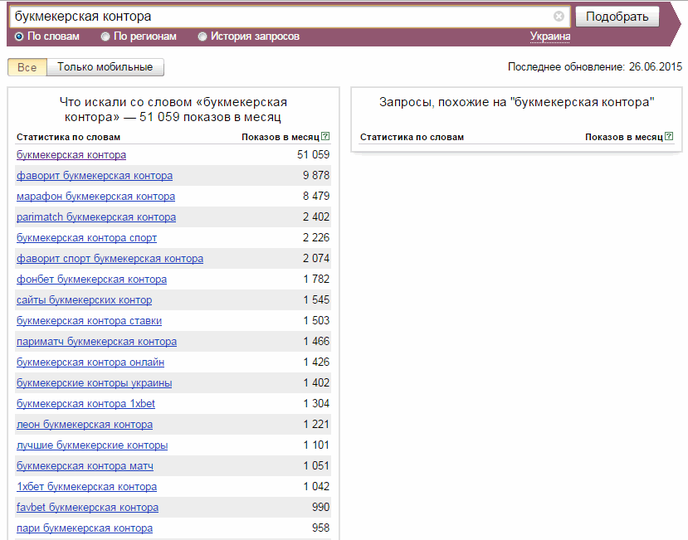Select the 'История запросов' radio button
This screenshot has width=688, height=540.
pyautogui.click(x=202, y=36)
